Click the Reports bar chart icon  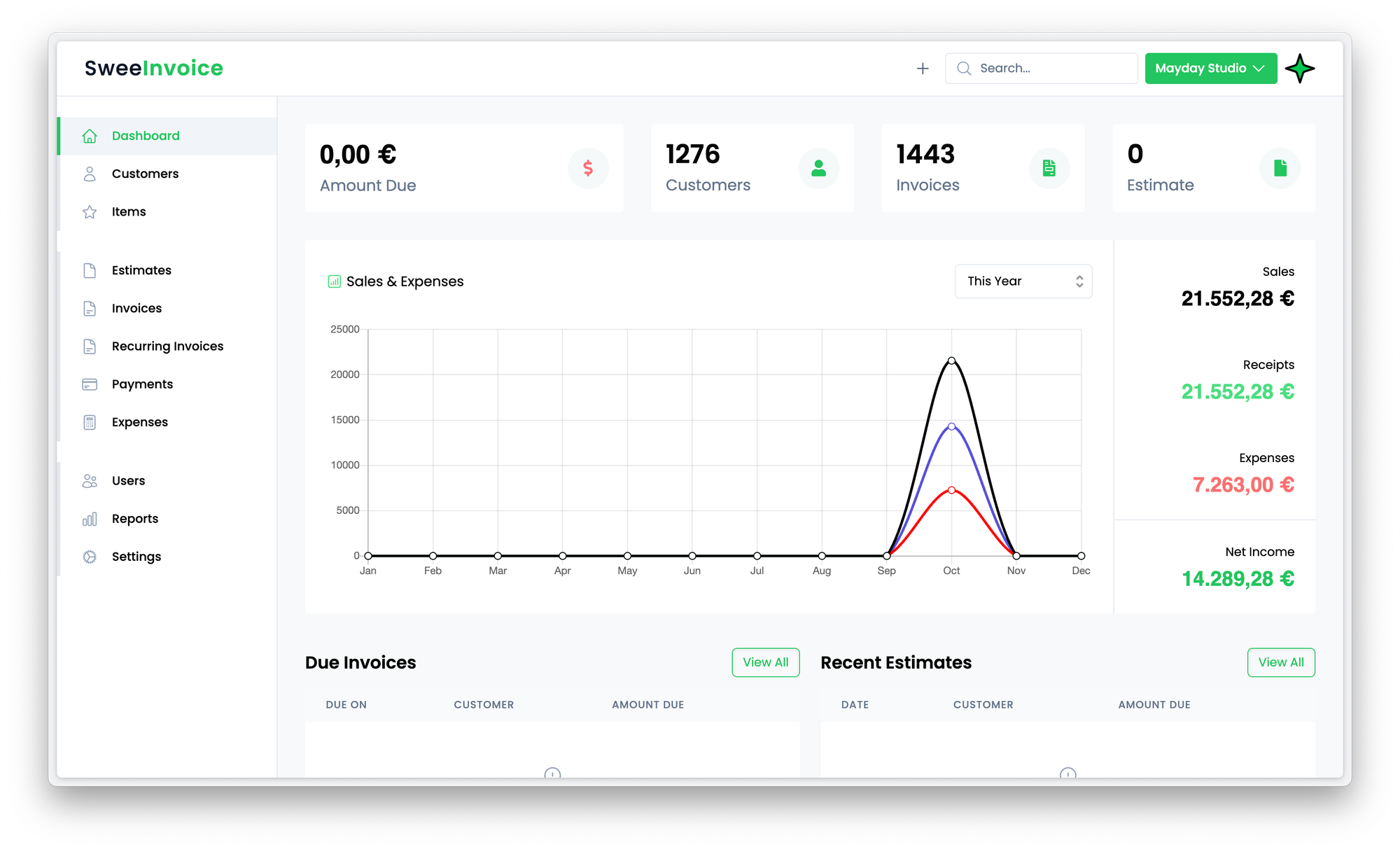click(90, 519)
